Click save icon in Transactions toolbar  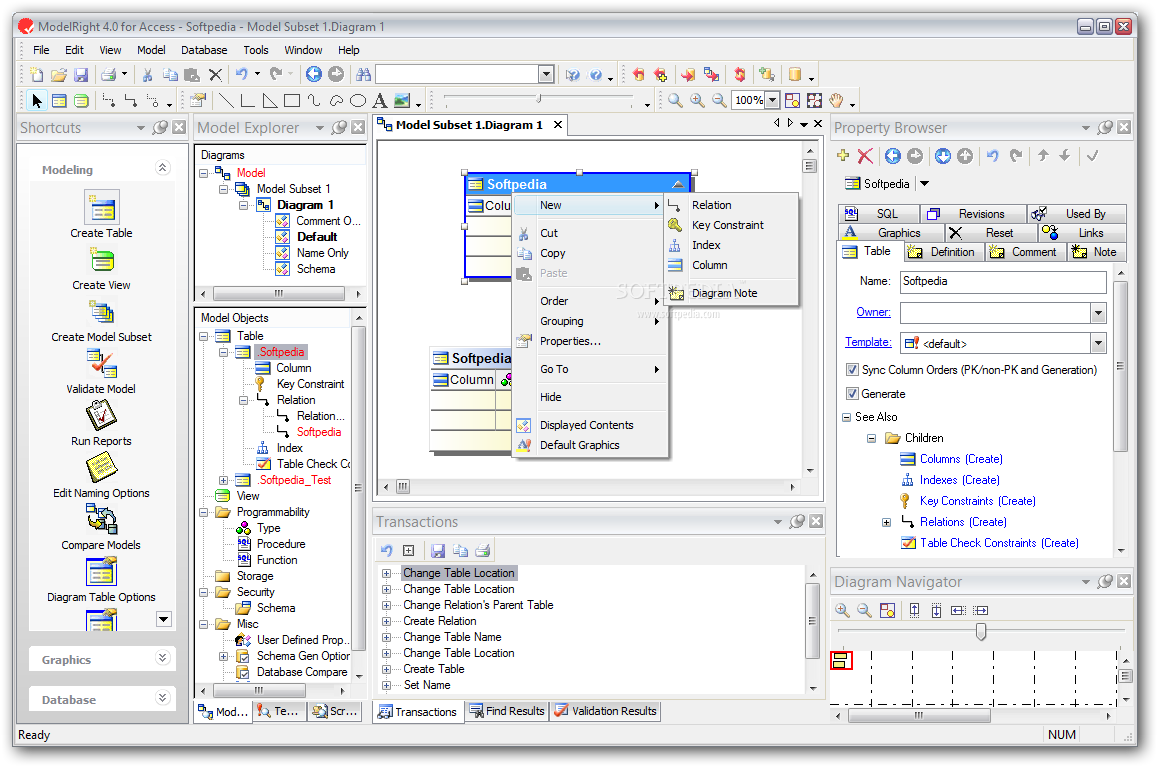click(438, 551)
